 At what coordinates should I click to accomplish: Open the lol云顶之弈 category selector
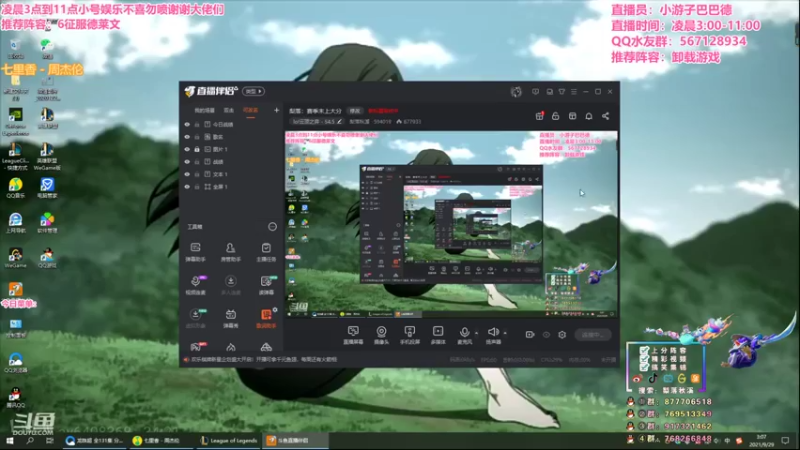[317, 121]
